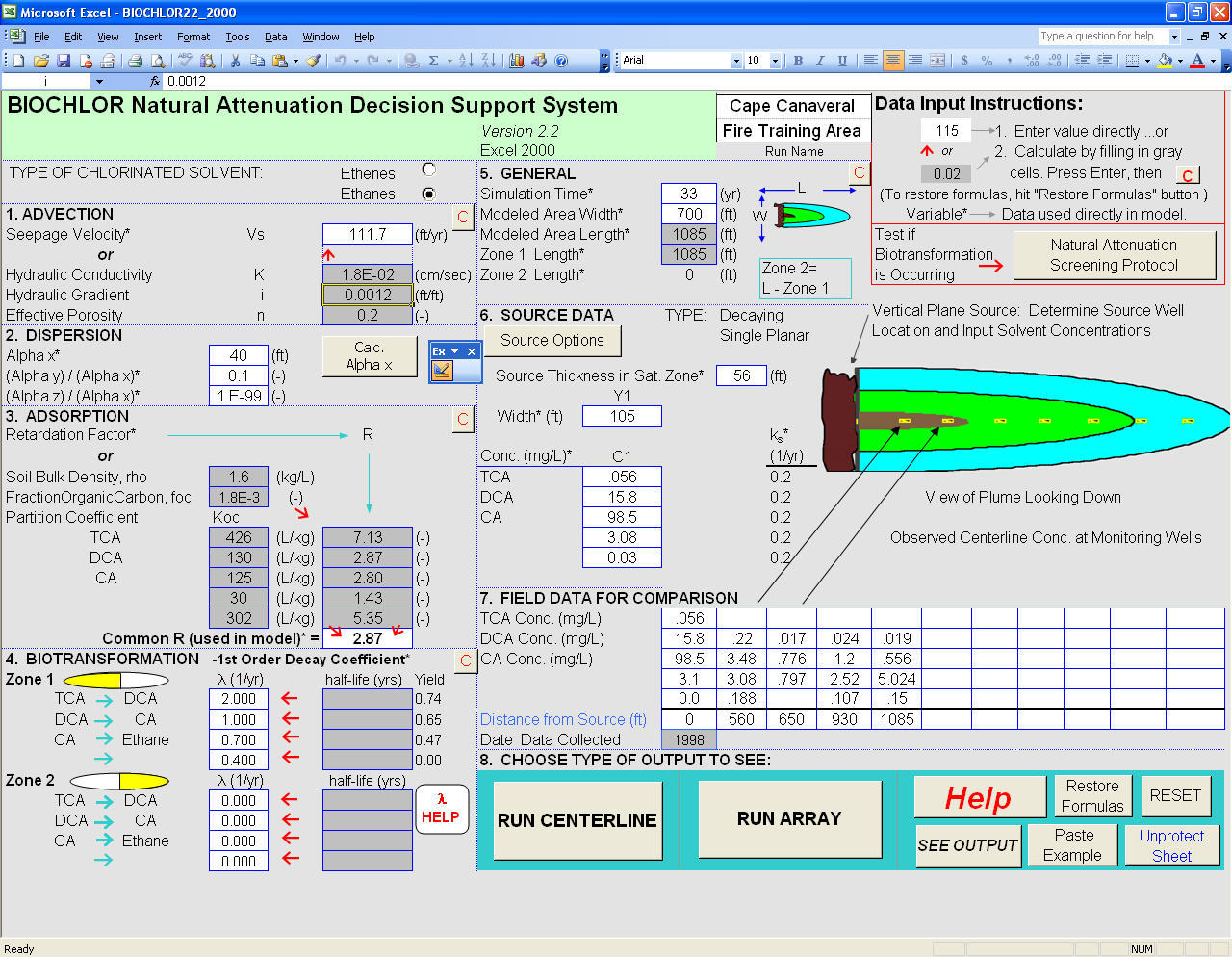Click the SEE OUTPUT button
The width and height of the screenshot is (1232, 957).
[967, 845]
